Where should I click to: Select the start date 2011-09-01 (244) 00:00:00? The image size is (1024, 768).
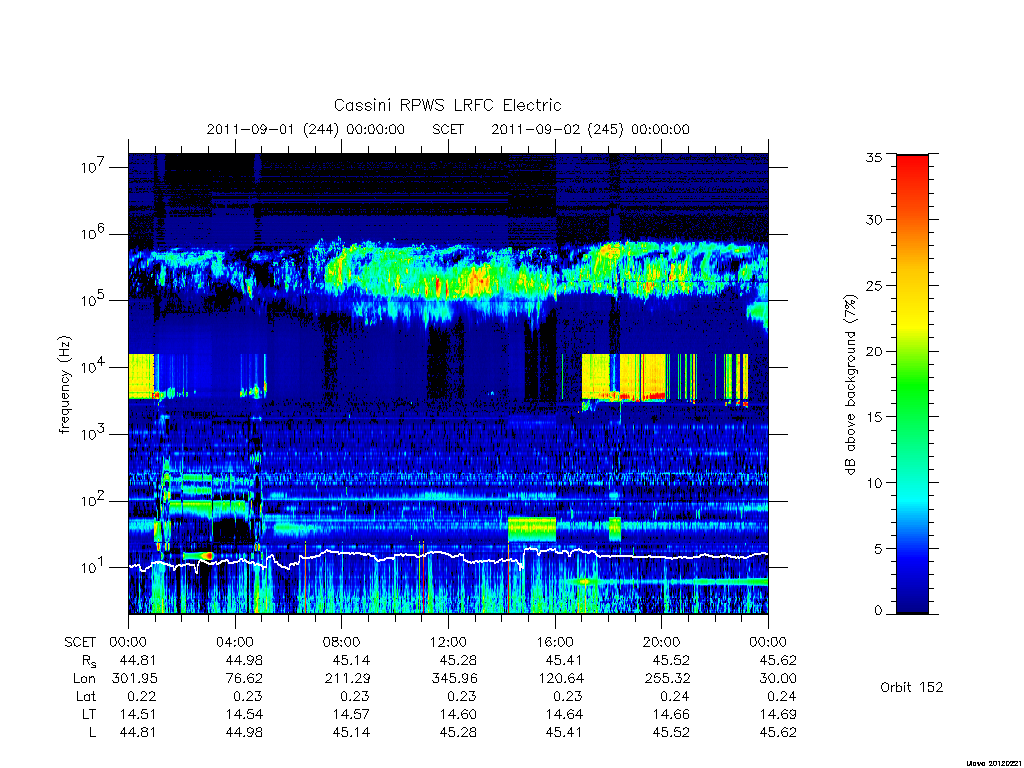[306, 129]
